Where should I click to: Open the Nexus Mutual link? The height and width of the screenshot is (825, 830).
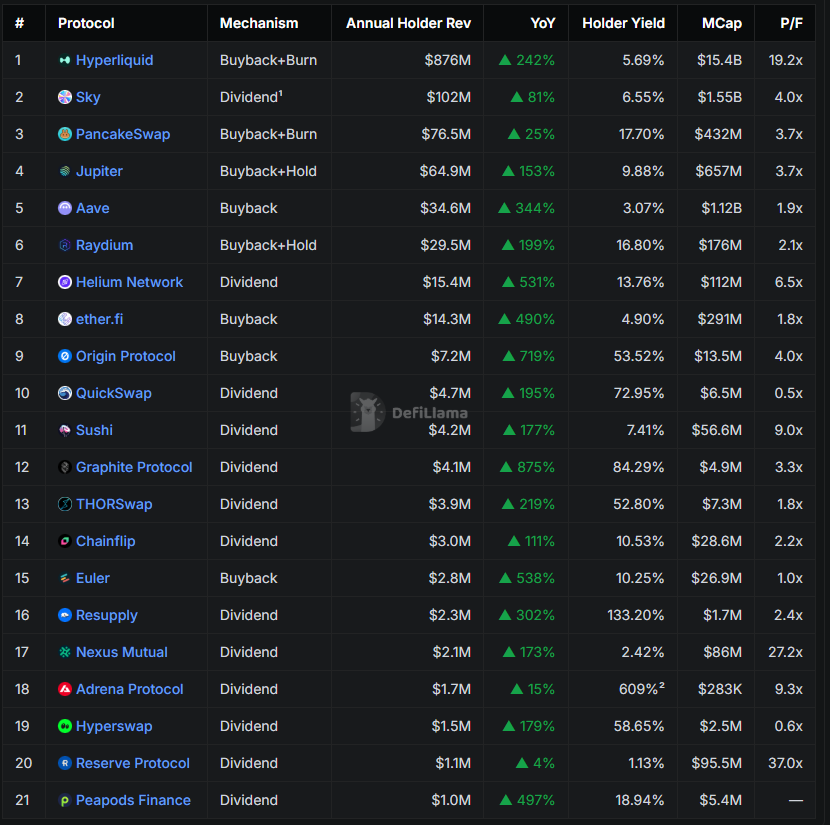tap(122, 652)
